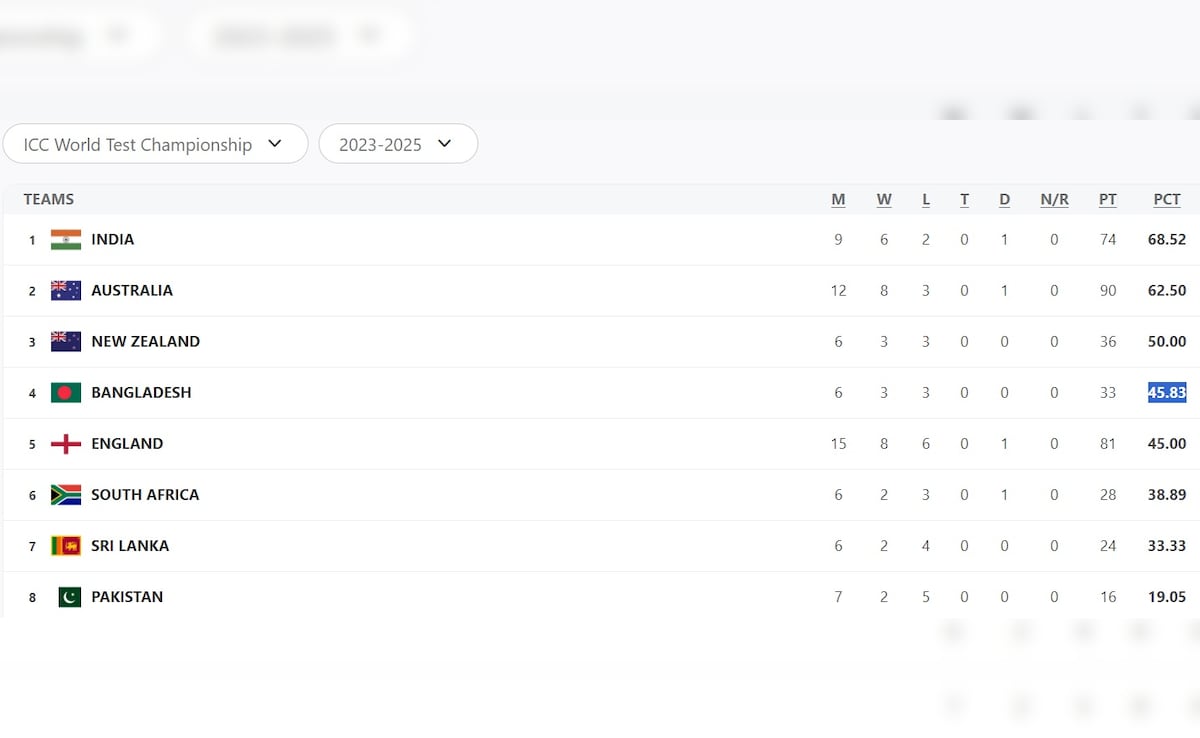Click the South Africa flag icon
The height and width of the screenshot is (738, 1200).
pyautogui.click(x=66, y=495)
